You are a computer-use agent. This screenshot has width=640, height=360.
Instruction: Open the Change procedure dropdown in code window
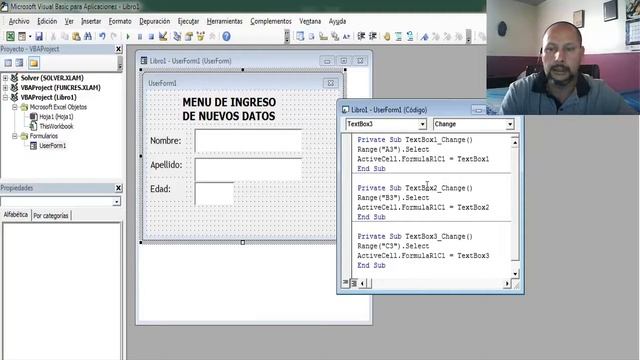coord(510,124)
